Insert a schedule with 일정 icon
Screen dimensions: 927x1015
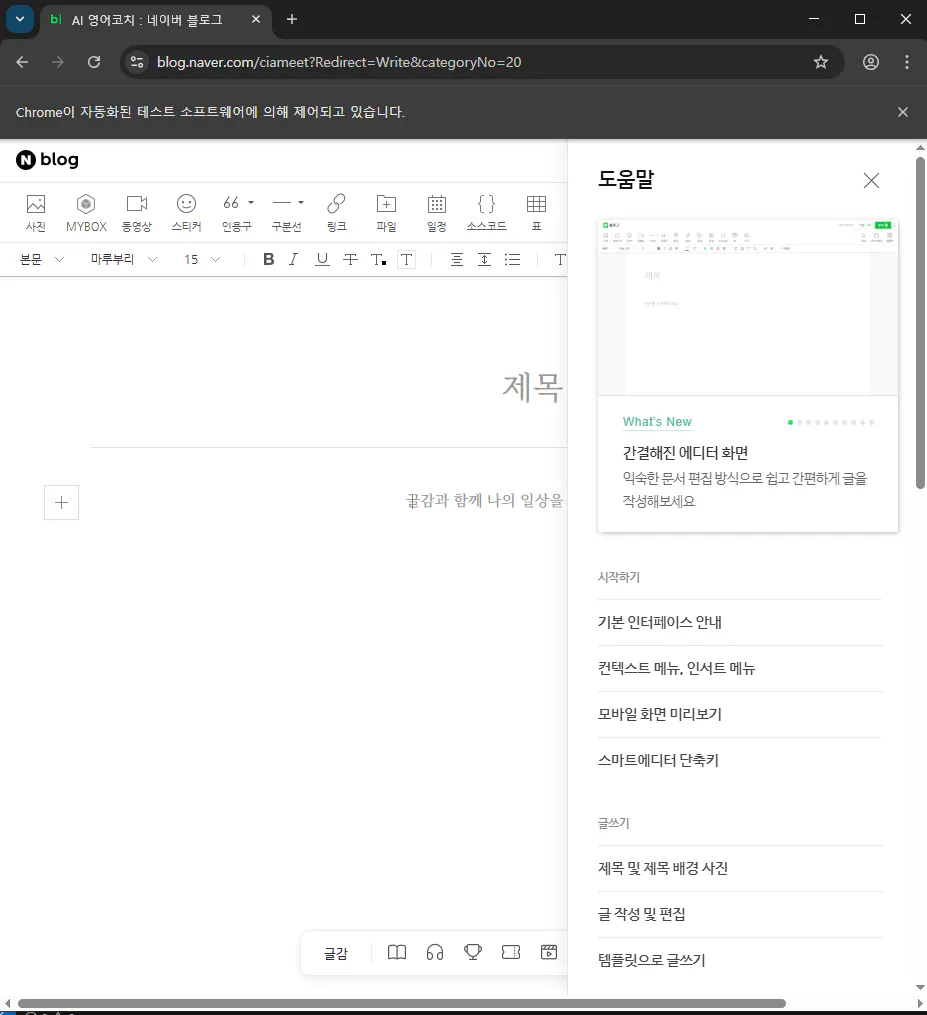pyautogui.click(x=437, y=212)
